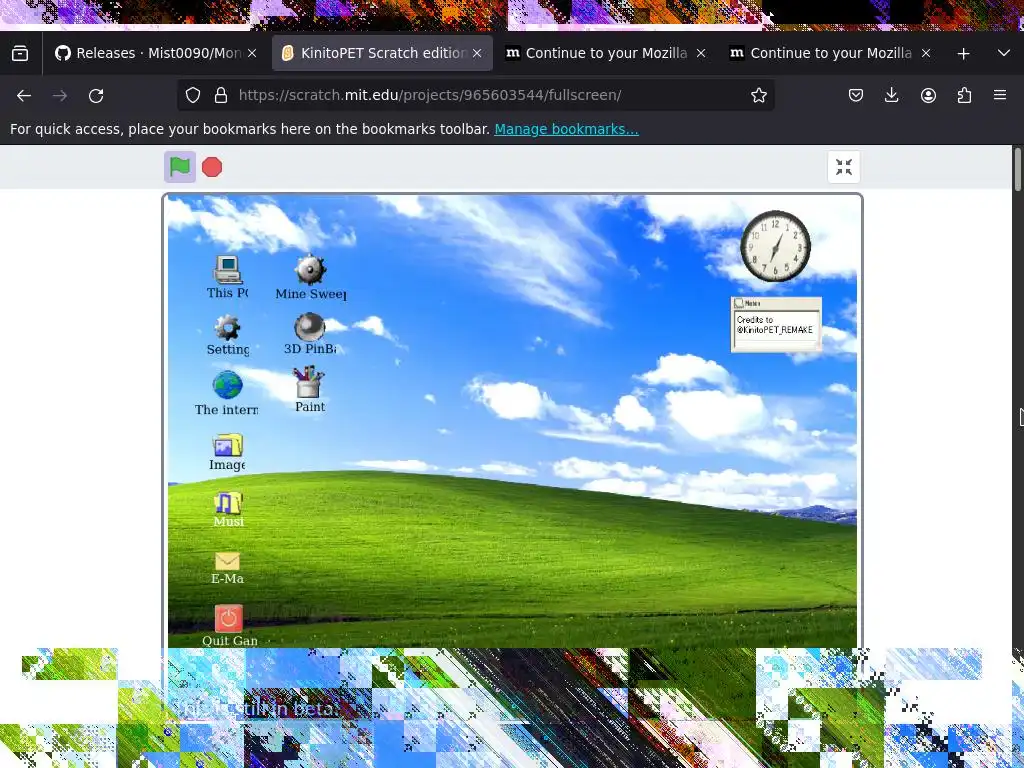Open the This PC desktop icon
Image resolution: width=1024 pixels, height=768 pixels.
coord(227,277)
